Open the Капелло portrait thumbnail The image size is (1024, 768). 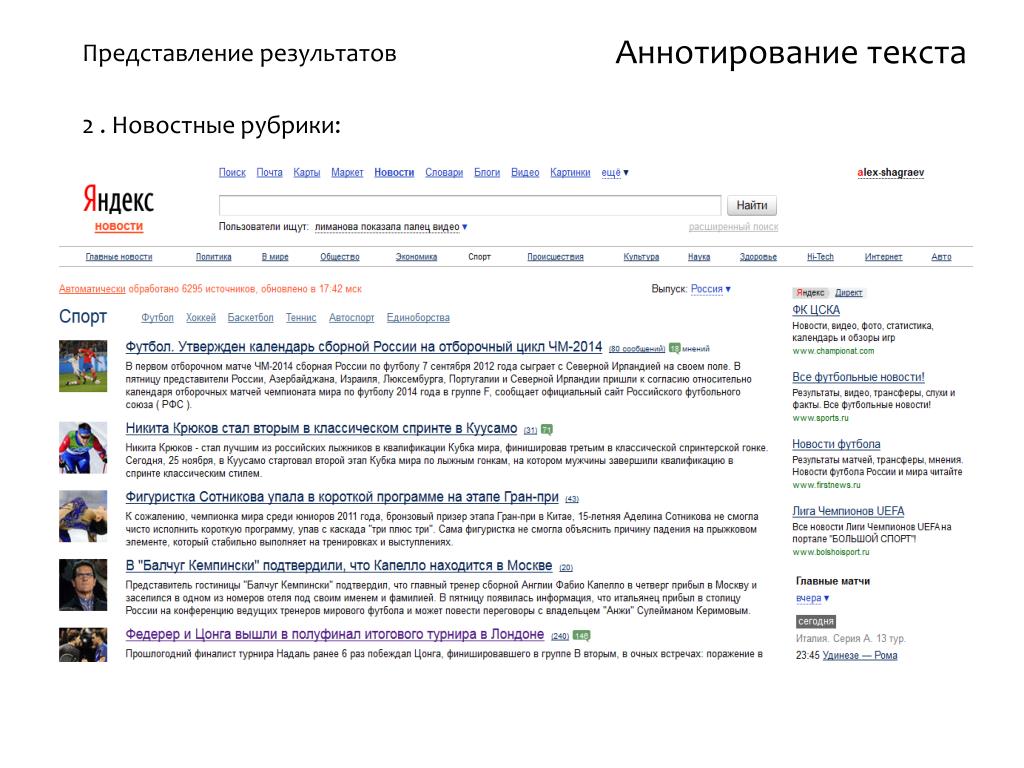point(83,584)
